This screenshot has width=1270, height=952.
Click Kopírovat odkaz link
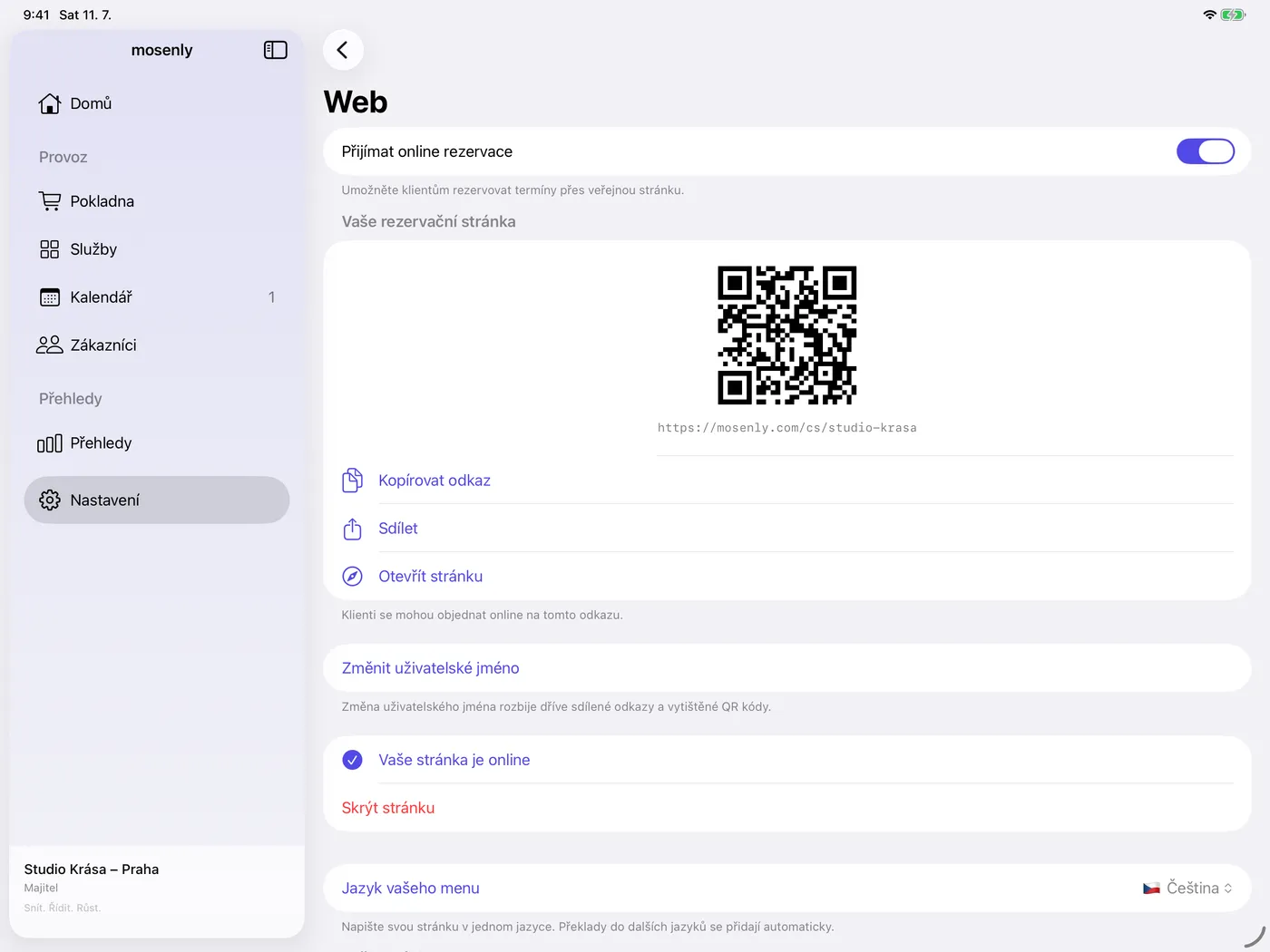coord(435,481)
